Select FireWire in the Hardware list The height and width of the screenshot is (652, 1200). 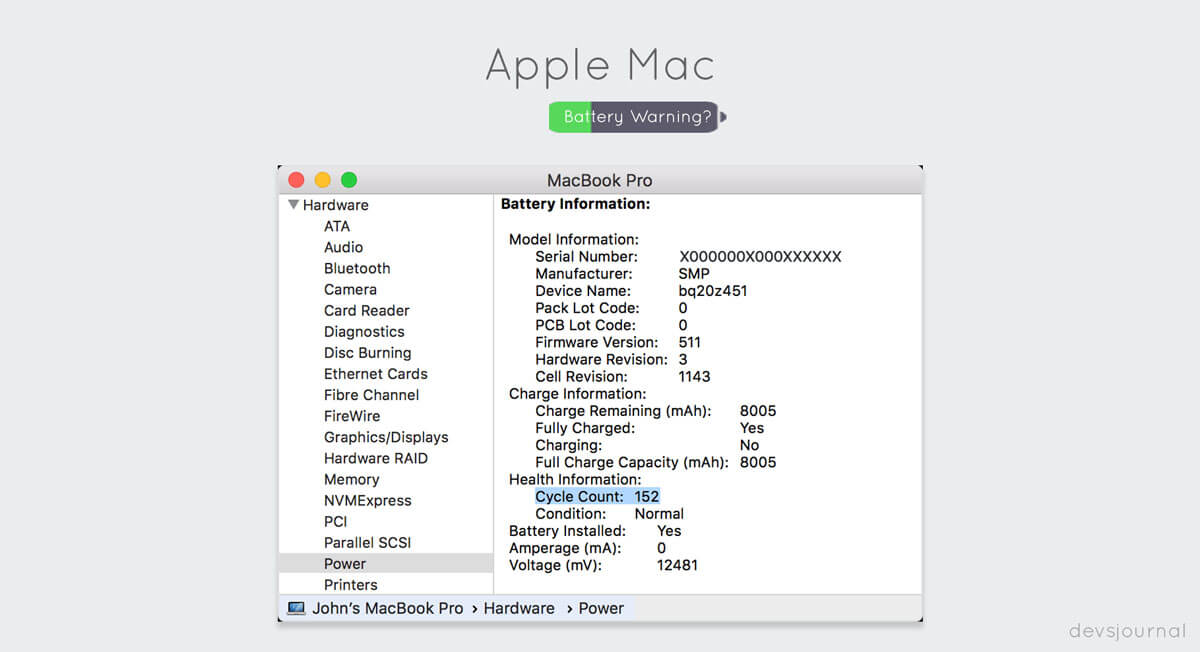pyautogui.click(x=351, y=415)
